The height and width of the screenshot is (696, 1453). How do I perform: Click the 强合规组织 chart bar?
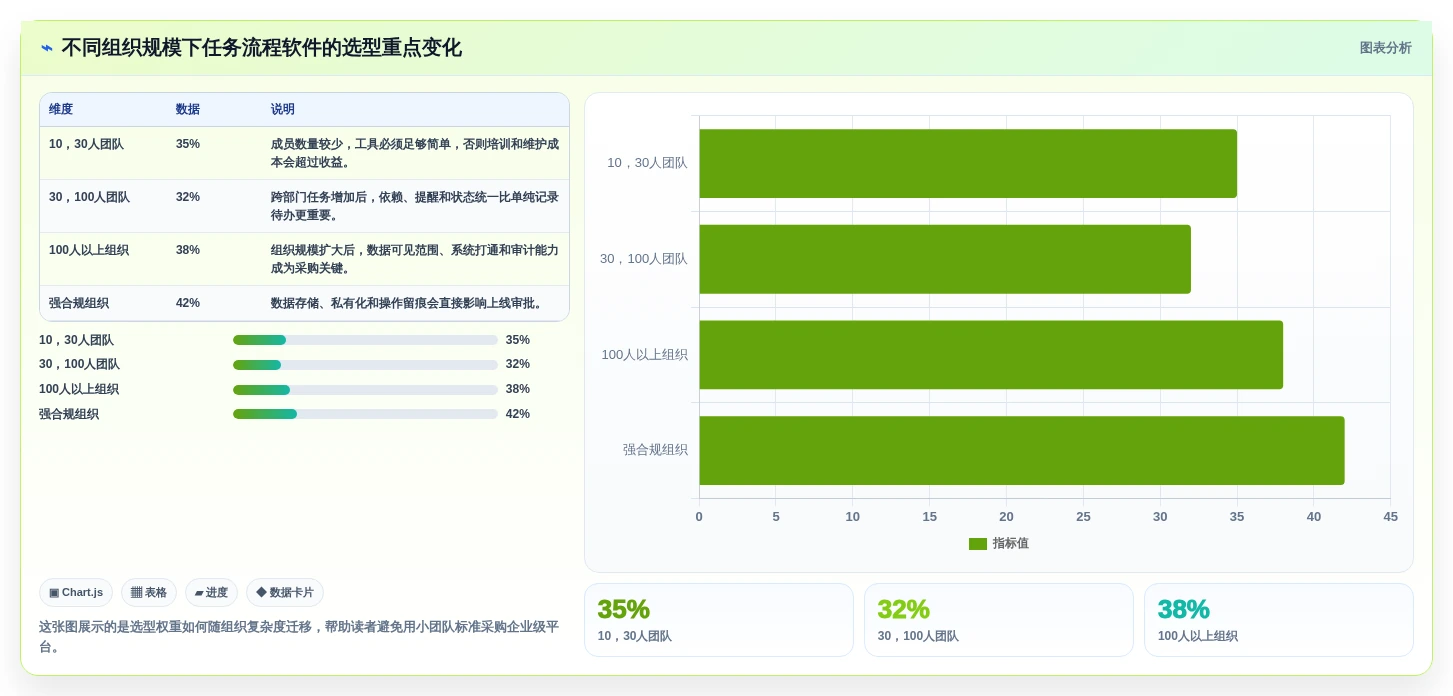click(x=1022, y=451)
